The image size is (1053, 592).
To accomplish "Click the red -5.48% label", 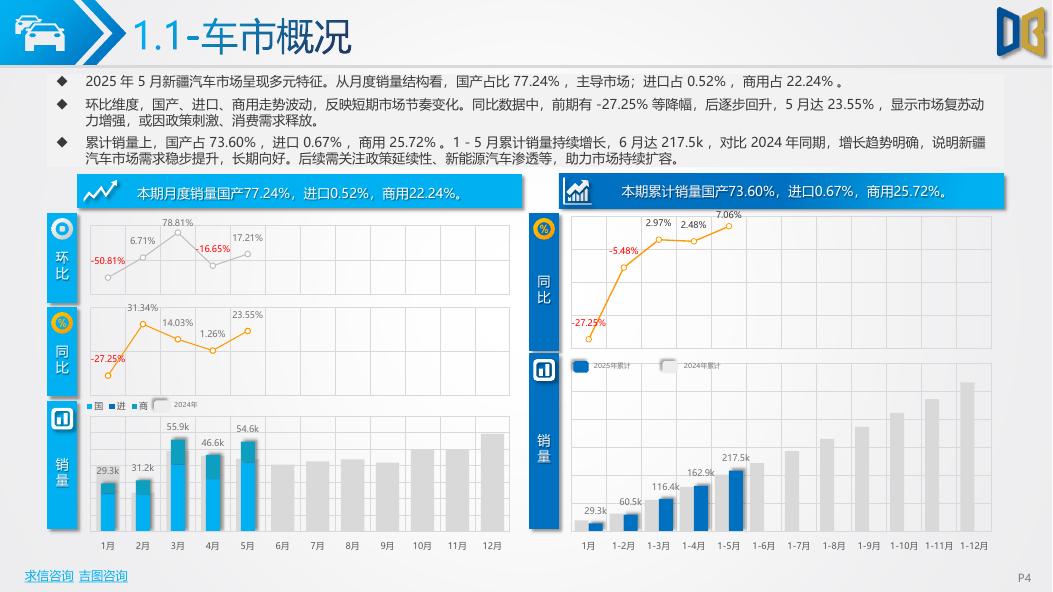I will tap(623, 250).
